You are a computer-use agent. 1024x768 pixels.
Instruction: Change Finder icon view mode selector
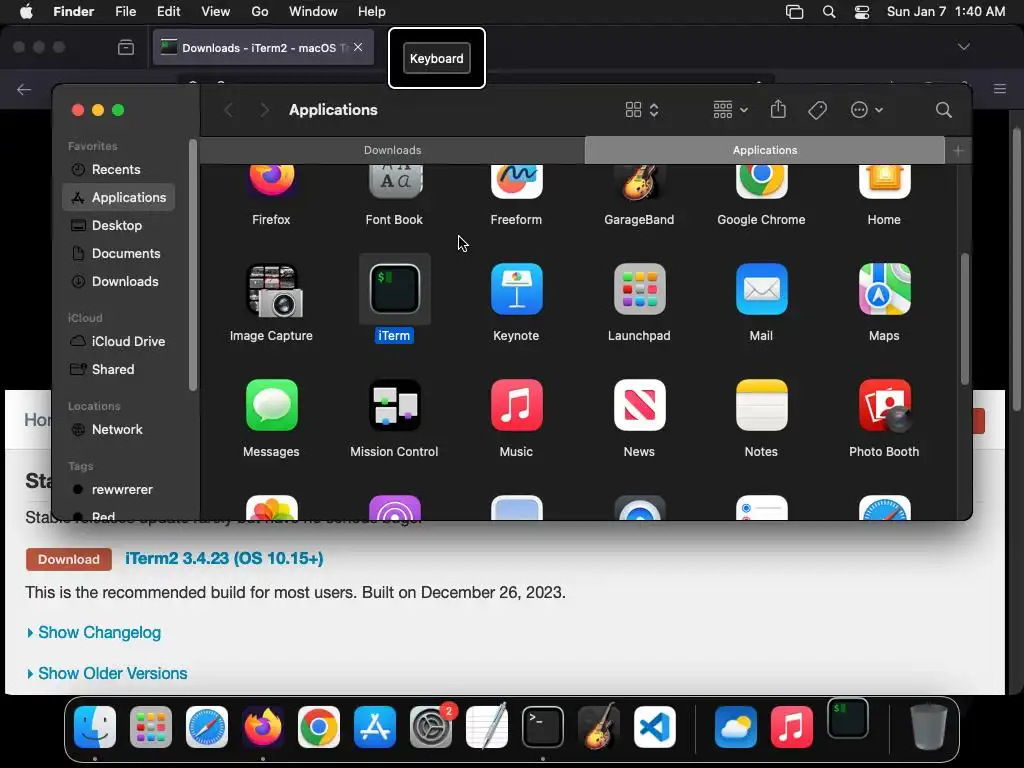coord(642,110)
